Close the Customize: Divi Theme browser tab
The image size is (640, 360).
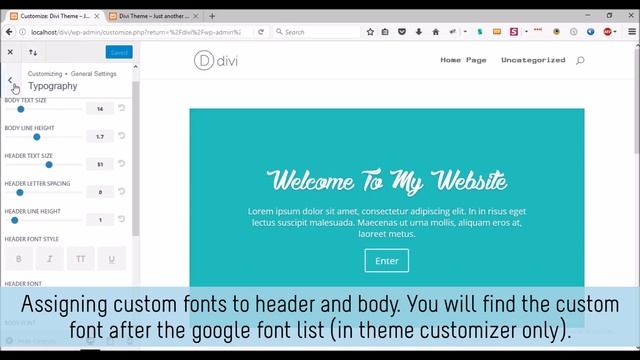click(x=97, y=16)
